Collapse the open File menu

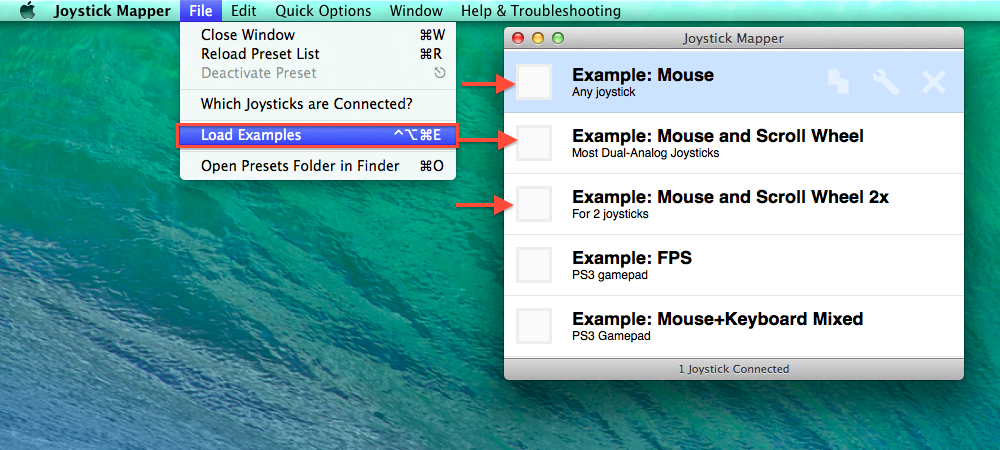[201, 11]
